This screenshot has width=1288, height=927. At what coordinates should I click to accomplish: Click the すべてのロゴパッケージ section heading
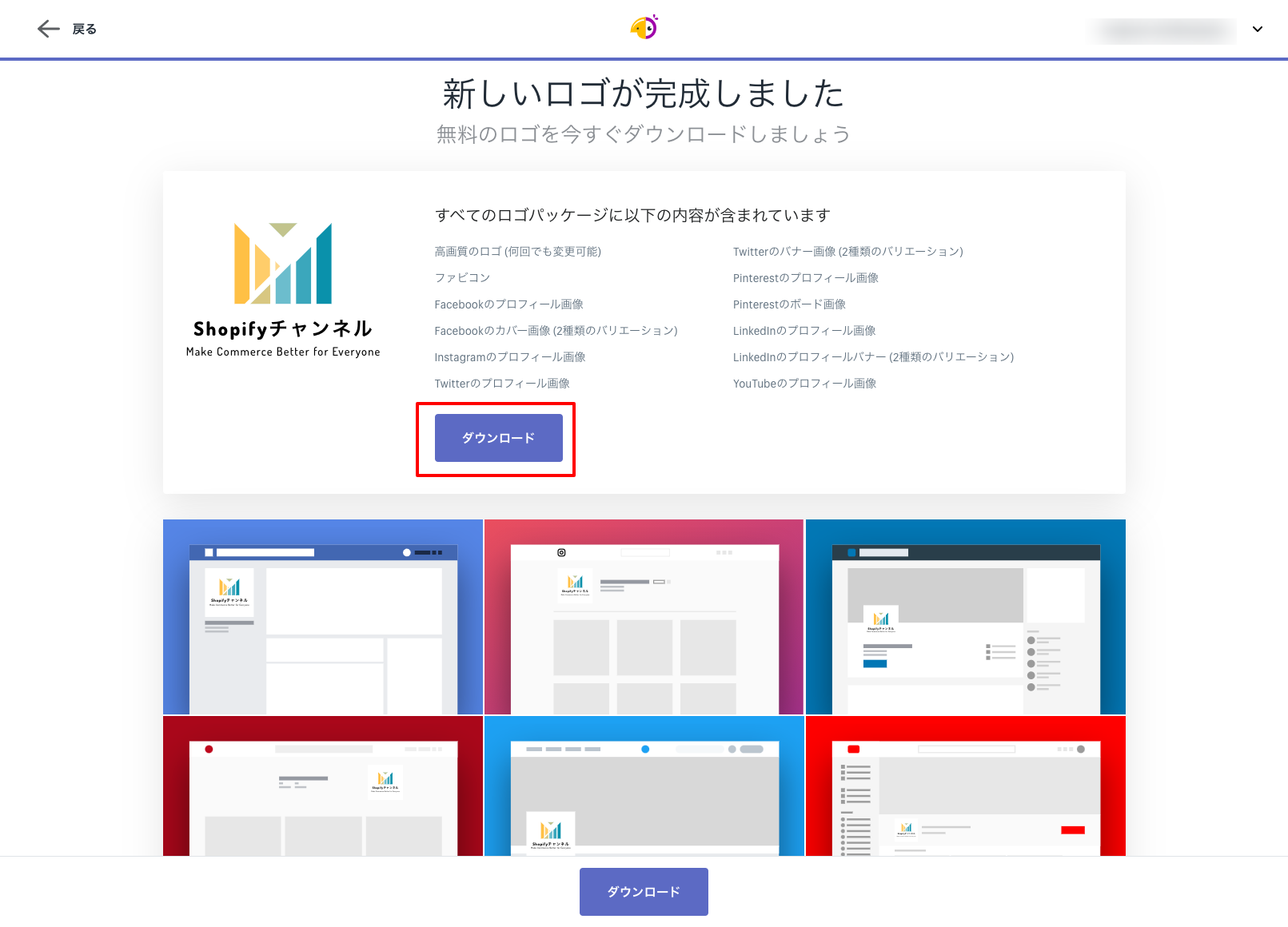[x=632, y=216]
